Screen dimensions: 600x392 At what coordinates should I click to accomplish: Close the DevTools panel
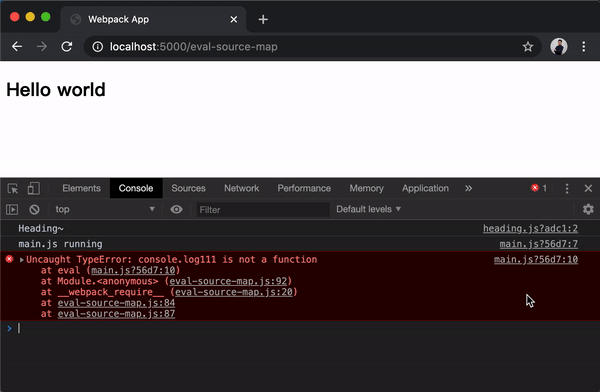click(x=588, y=188)
